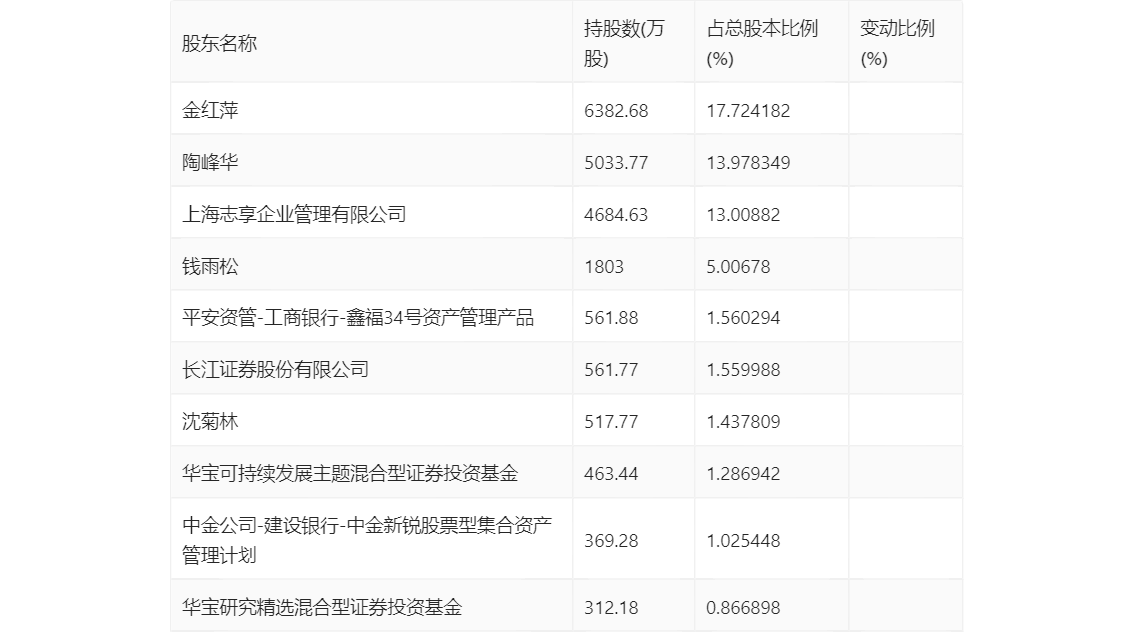The image size is (1134, 632).
Task: Click the value 5033.77
Action: [x=616, y=163]
